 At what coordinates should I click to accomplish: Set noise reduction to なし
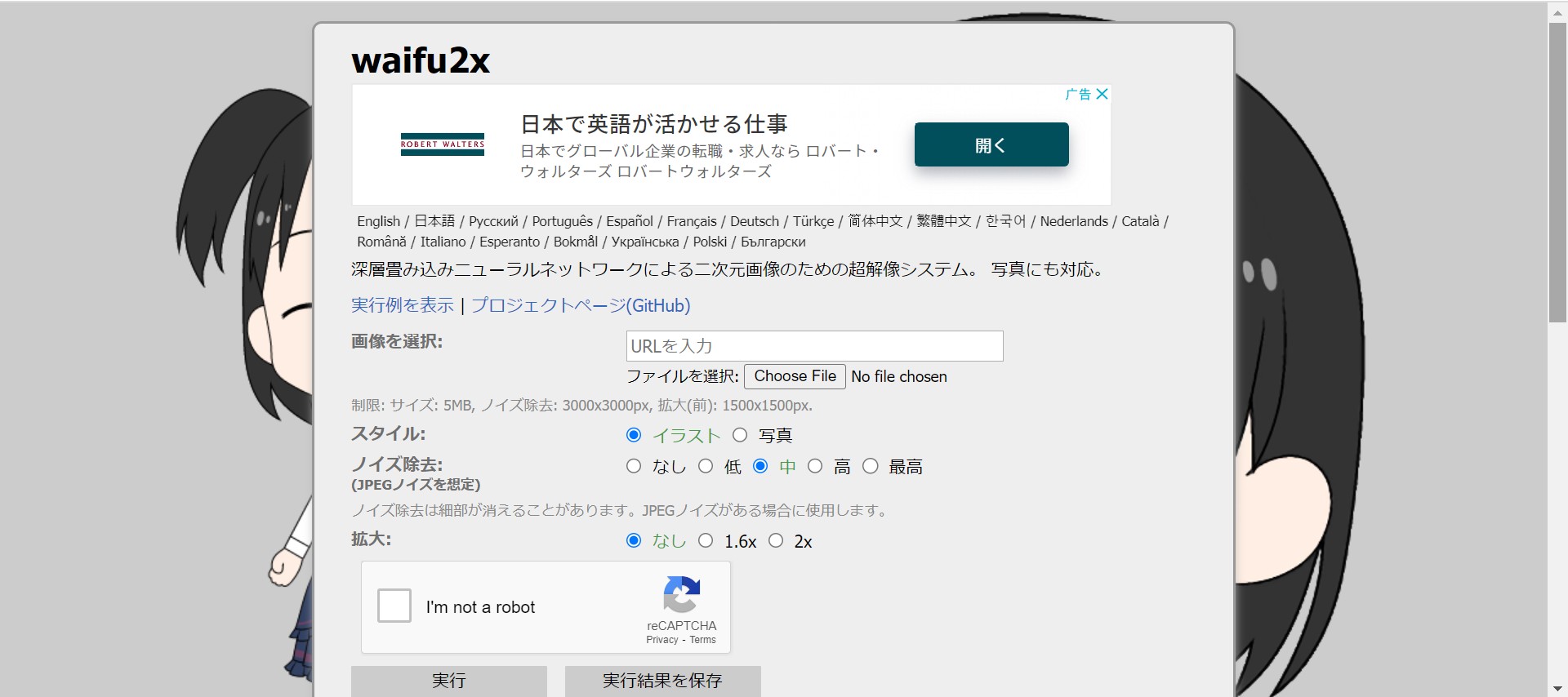(634, 466)
